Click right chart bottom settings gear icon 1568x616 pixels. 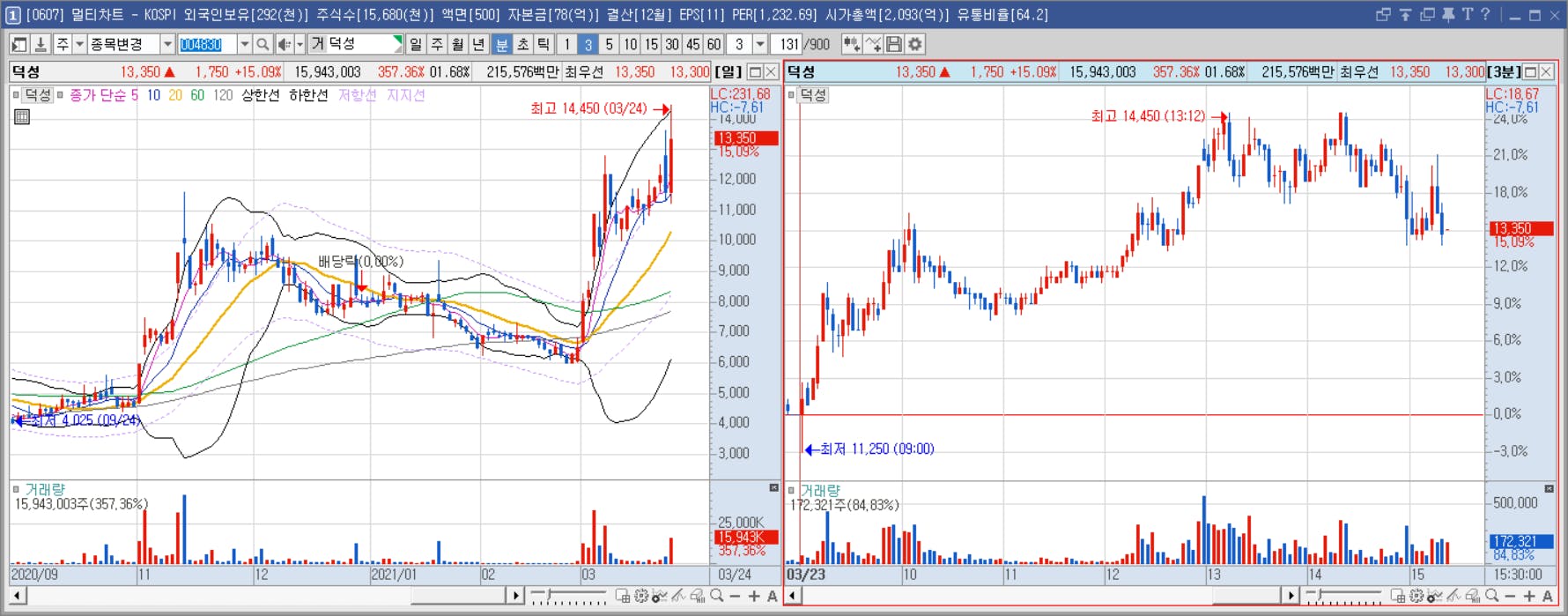click(x=1416, y=596)
